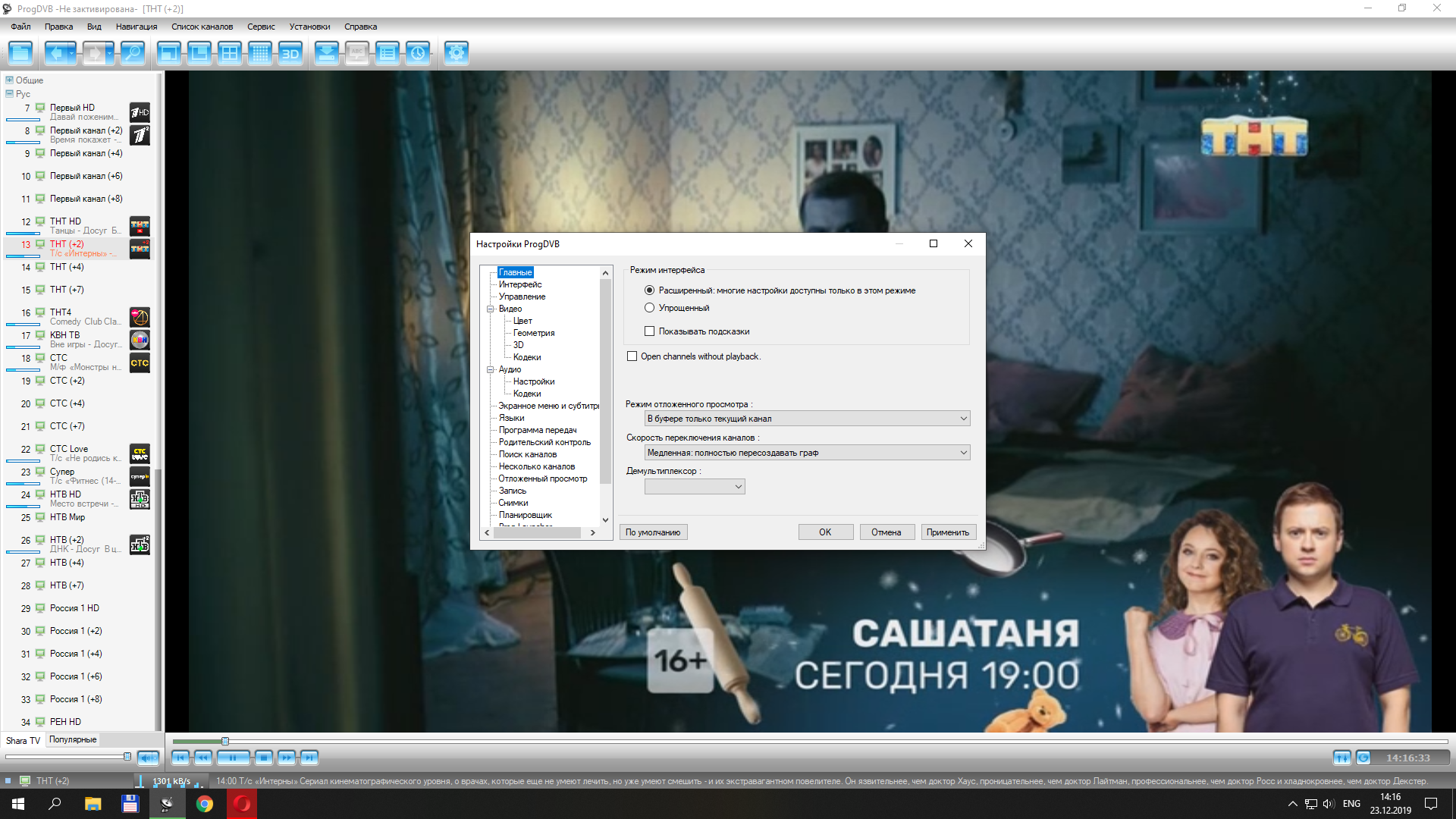Open the scheduler clock toolbar icon
1456x819 pixels.
[x=418, y=53]
